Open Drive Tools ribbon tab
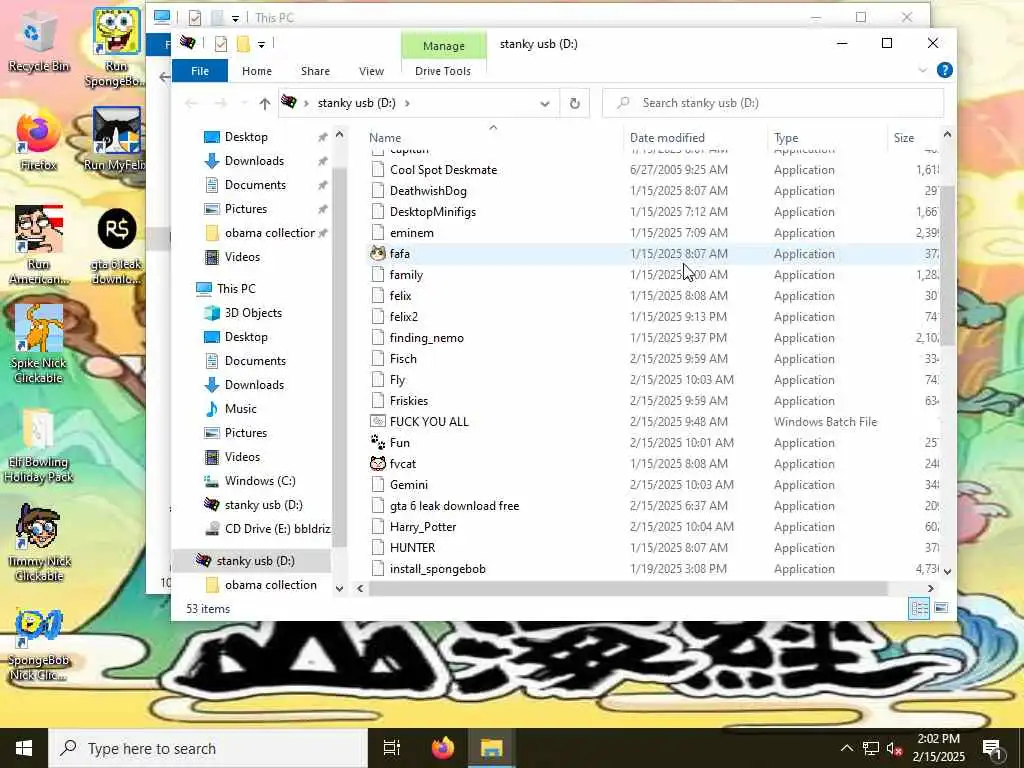Viewport: 1024px width, 768px height. (443, 71)
